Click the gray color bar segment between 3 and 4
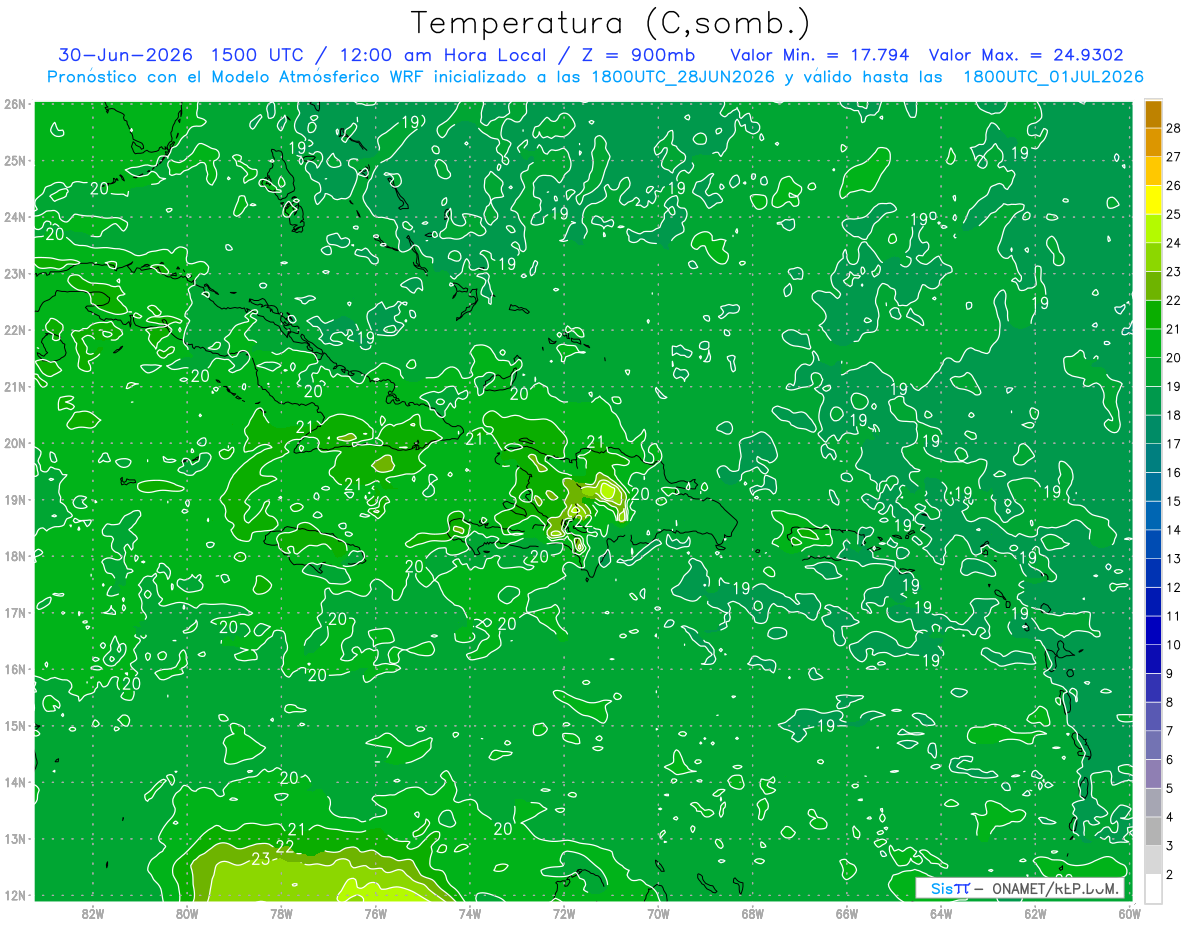 click(1153, 831)
